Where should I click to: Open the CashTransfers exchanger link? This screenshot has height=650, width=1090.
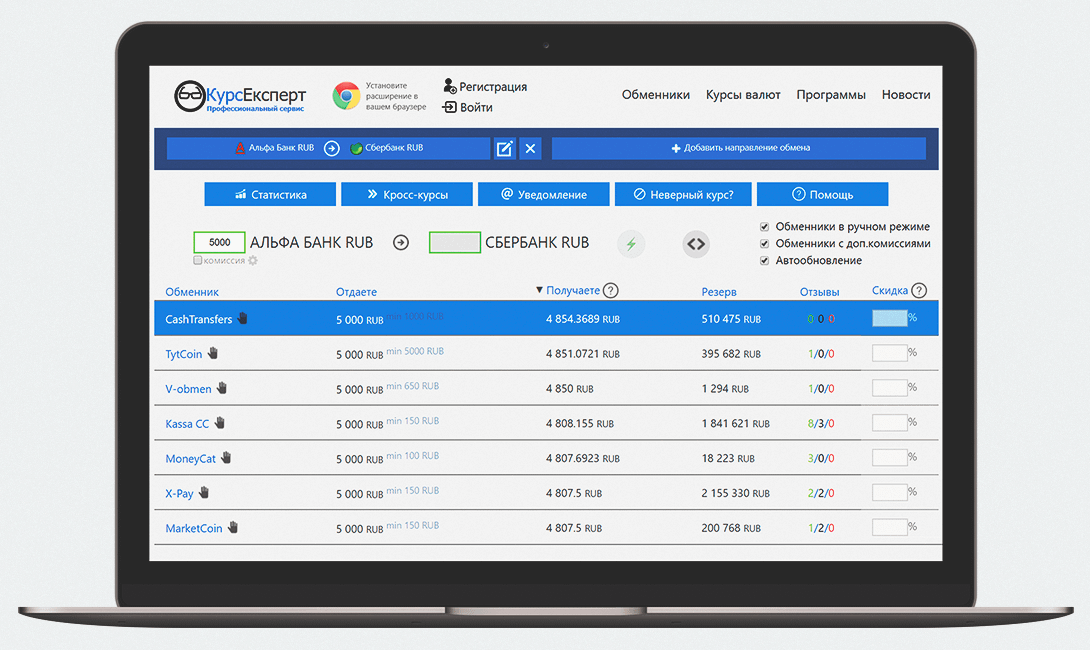[x=199, y=319]
